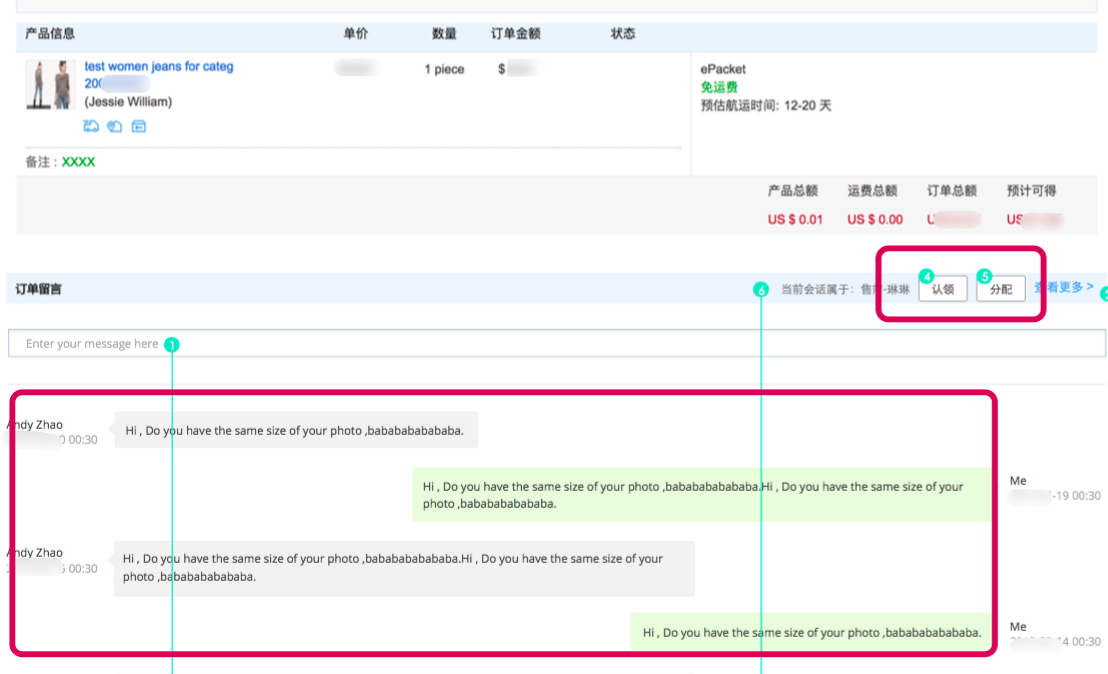Viewport: 1108px width, 674px height.
Task: Open the product link 'test women jeans for categ'
Action: pos(159,66)
